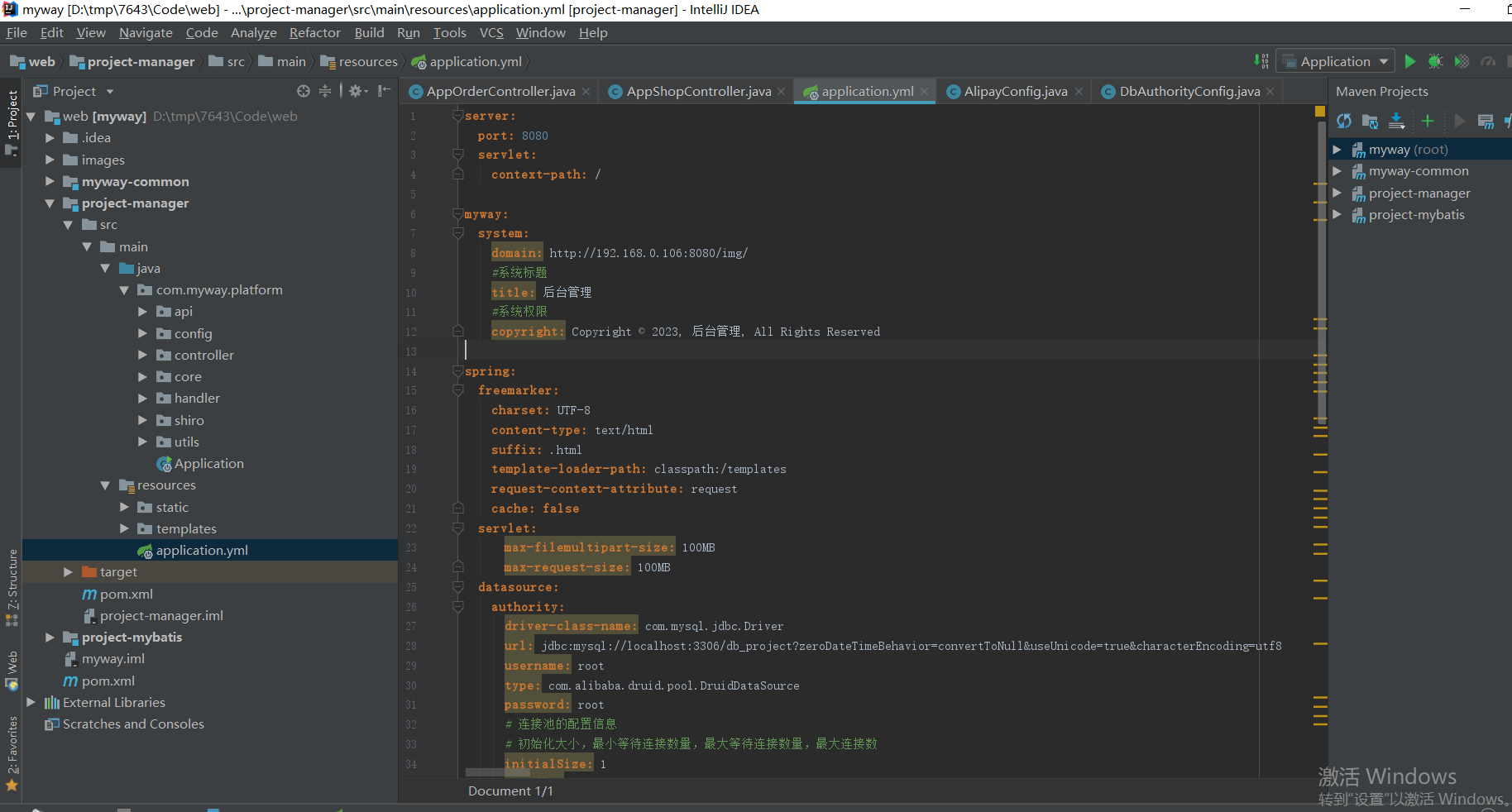Screen dimensions: 1512x812
Task: Open the Refactor menu
Action: pos(314,32)
